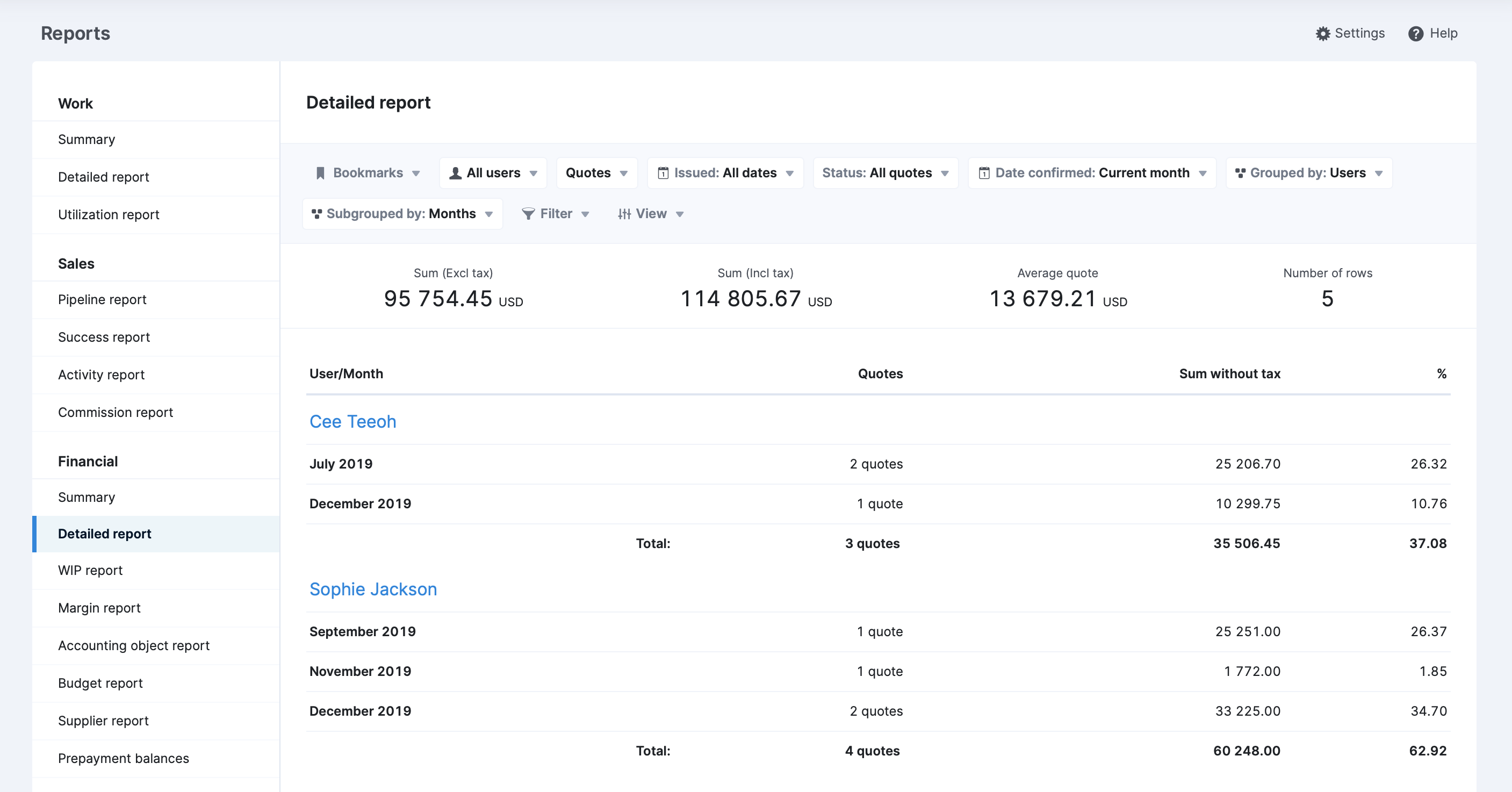The image size is (1512, 792).
Task: Open the Budget report
Action: tap(156, 683)
